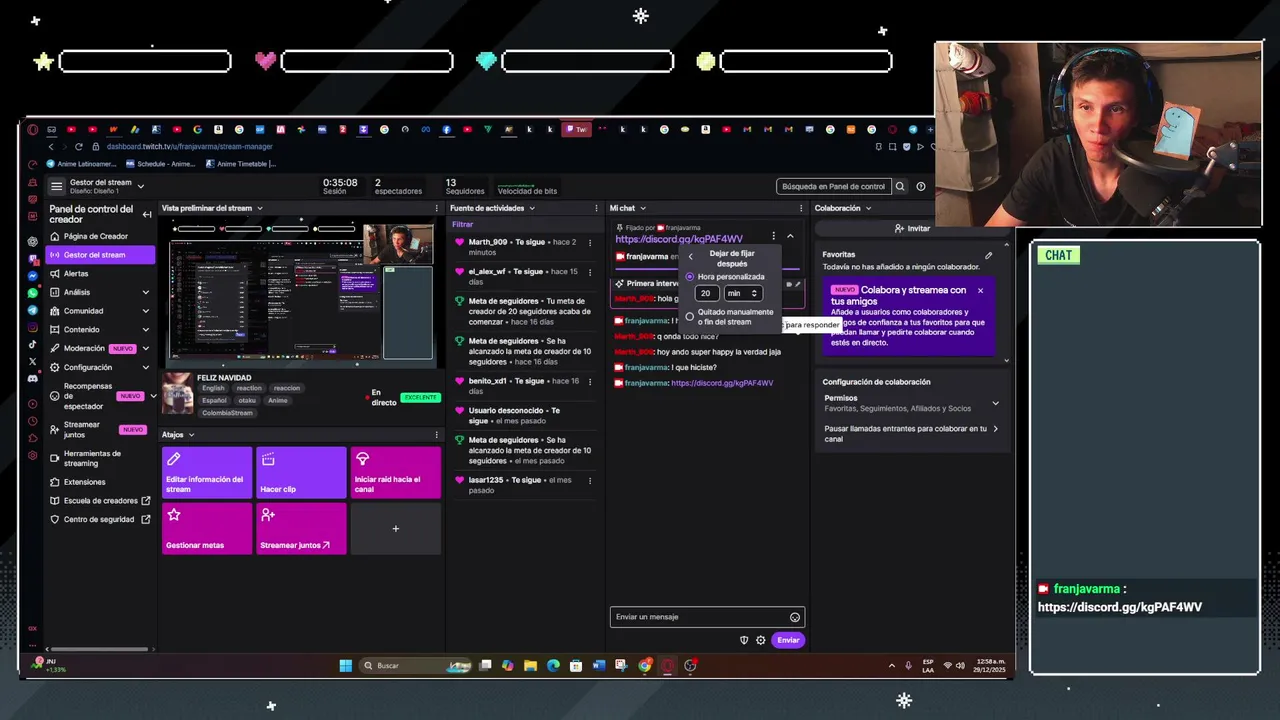Click the Editar información del stream shortcut
This screenshot has height=720, width=1280.
pos(207,472)
